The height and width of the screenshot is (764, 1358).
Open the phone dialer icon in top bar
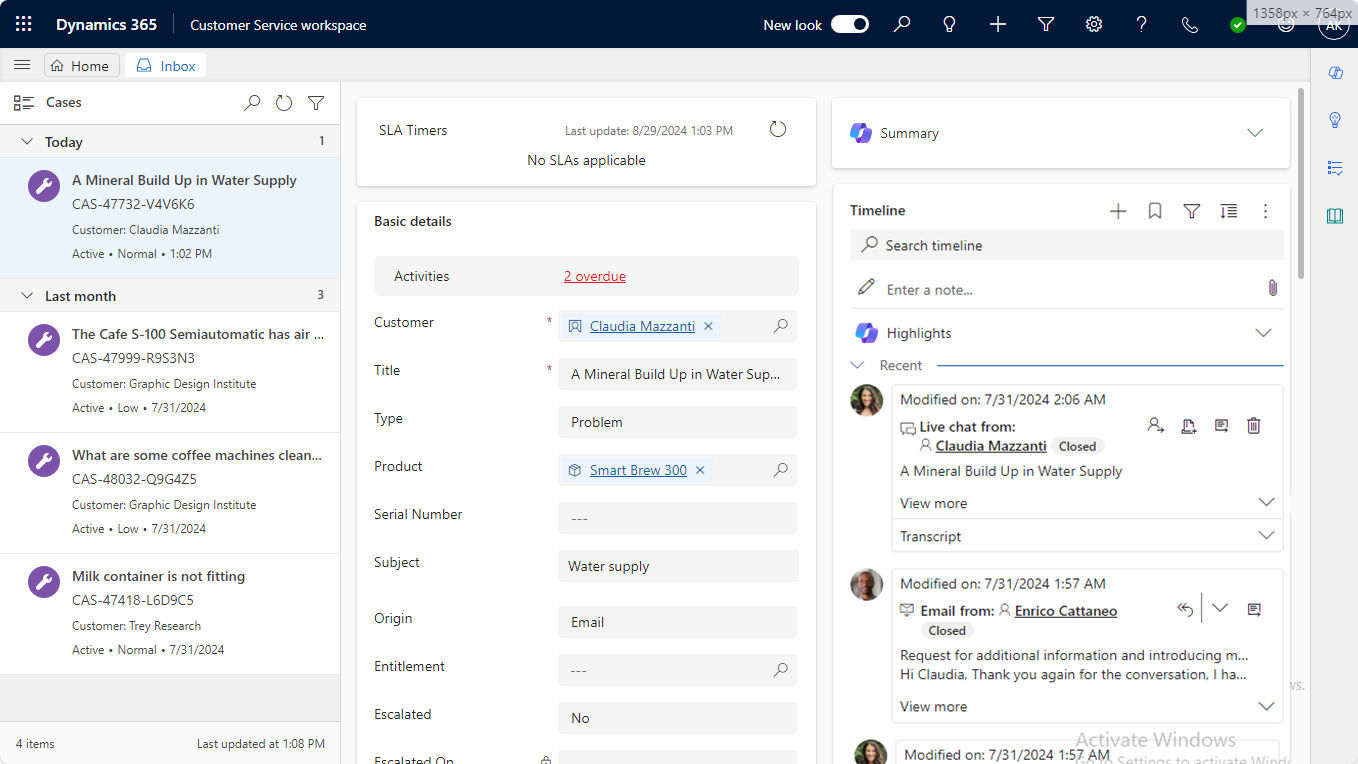tap(1190, 24)
